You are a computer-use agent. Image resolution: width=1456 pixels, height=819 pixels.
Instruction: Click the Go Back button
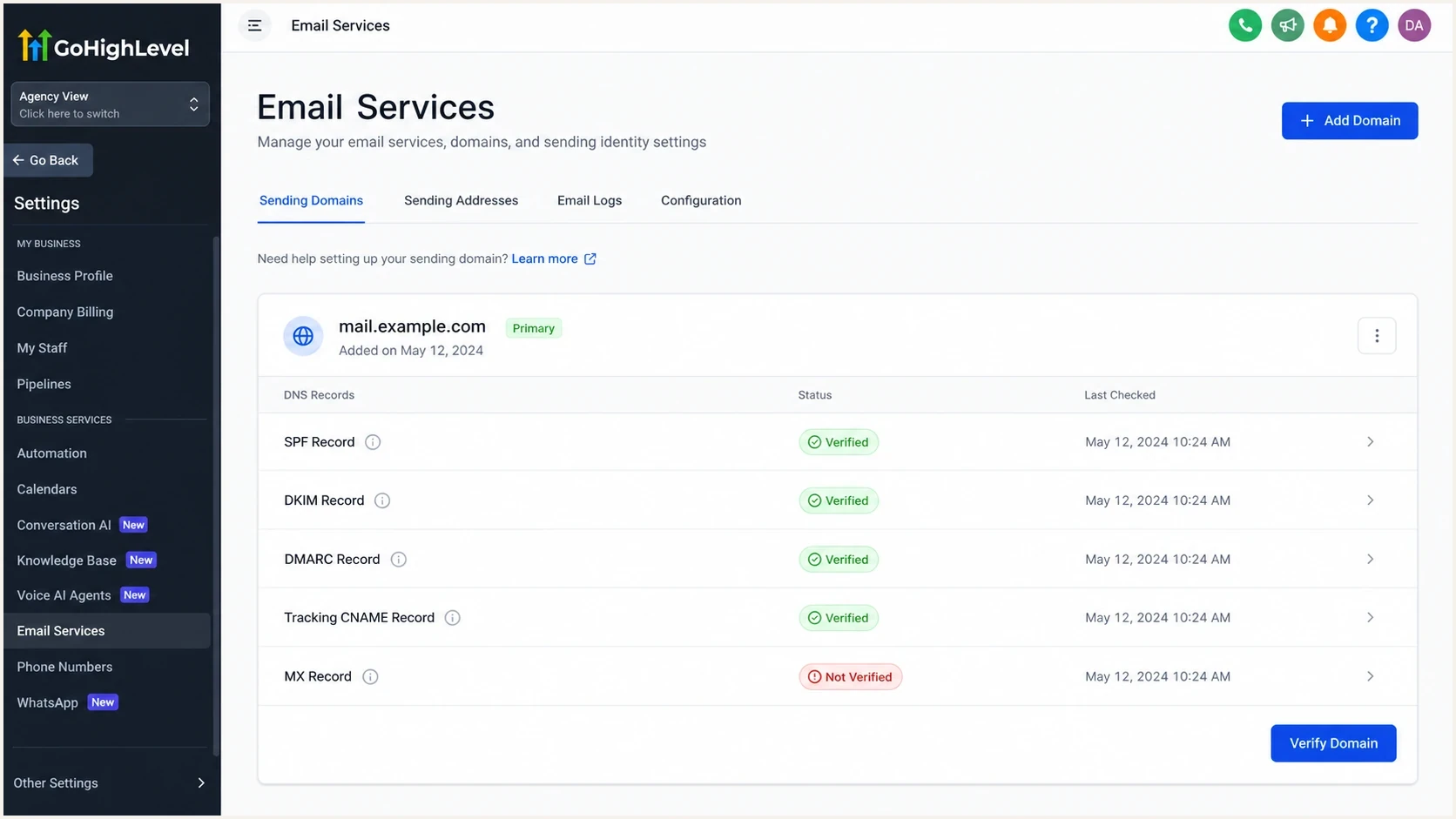pyautogui.click(x=49, y=160)
